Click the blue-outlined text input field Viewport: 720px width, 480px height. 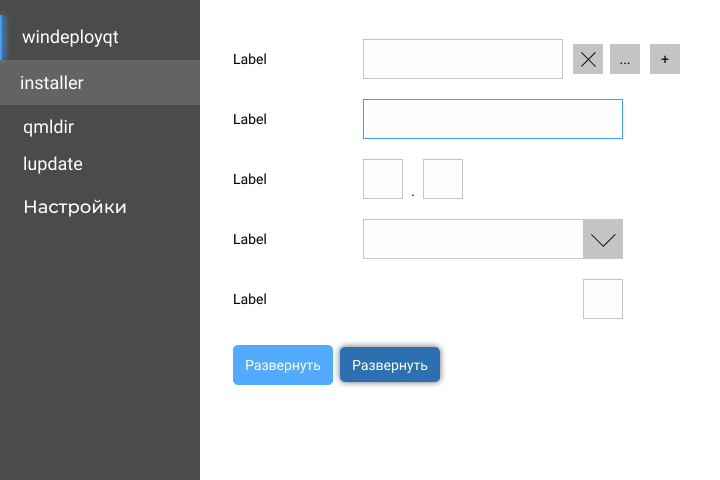(x=492, y=119)
